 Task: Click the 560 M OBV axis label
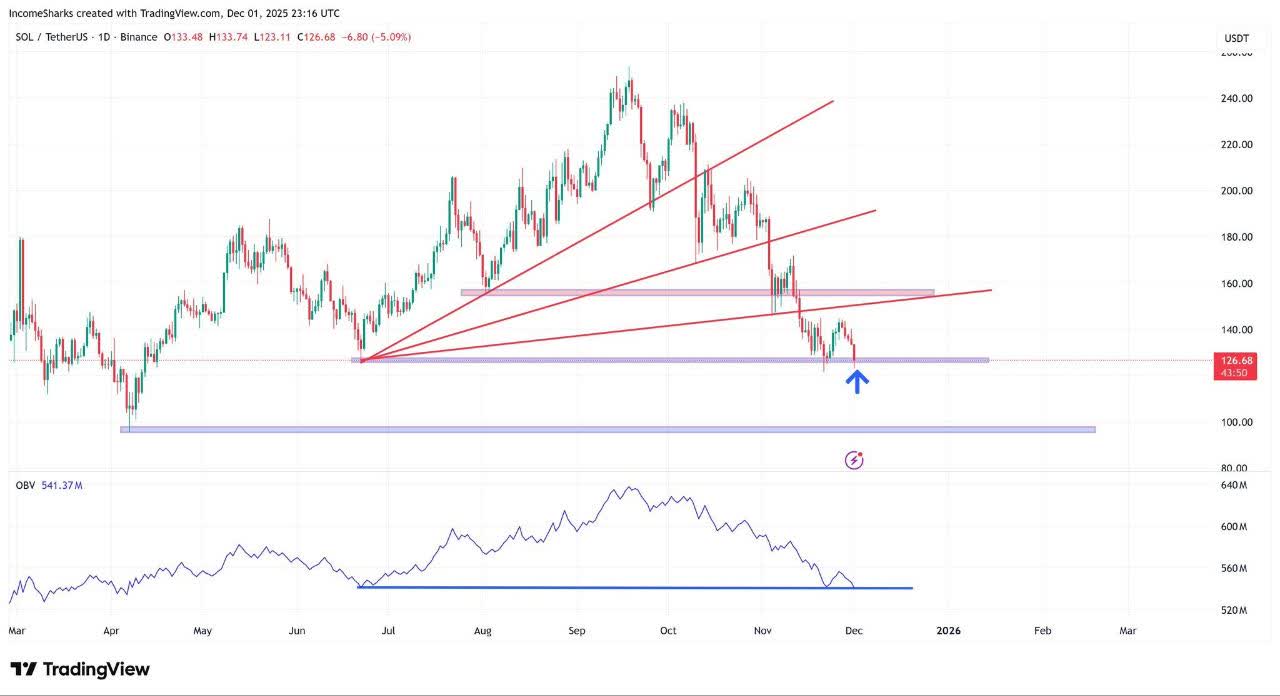(x=1234, y=568)
